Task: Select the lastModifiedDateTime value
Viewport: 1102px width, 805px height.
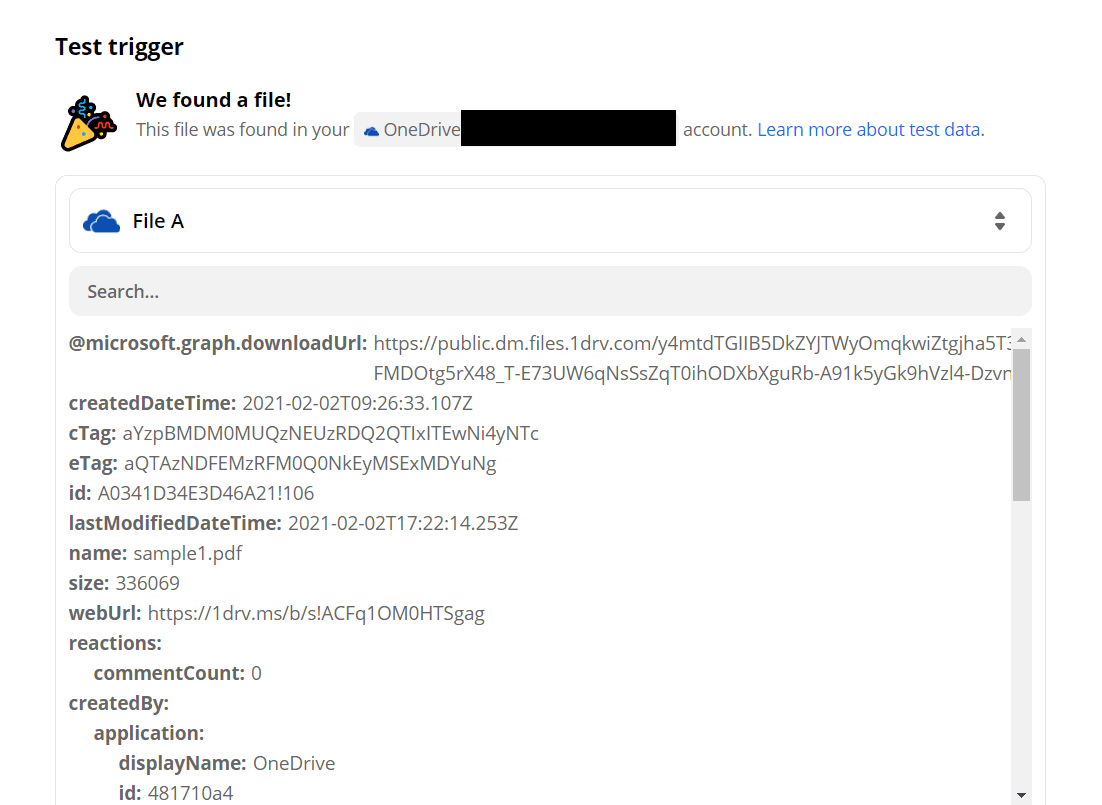Action: [x=402, y=522]
